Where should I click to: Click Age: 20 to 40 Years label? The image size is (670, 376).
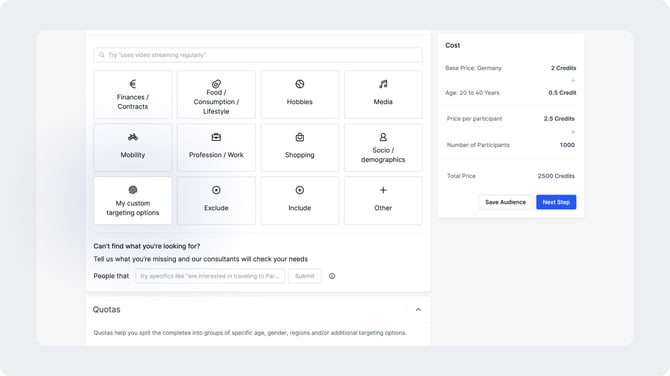click(x=472, y=93)
